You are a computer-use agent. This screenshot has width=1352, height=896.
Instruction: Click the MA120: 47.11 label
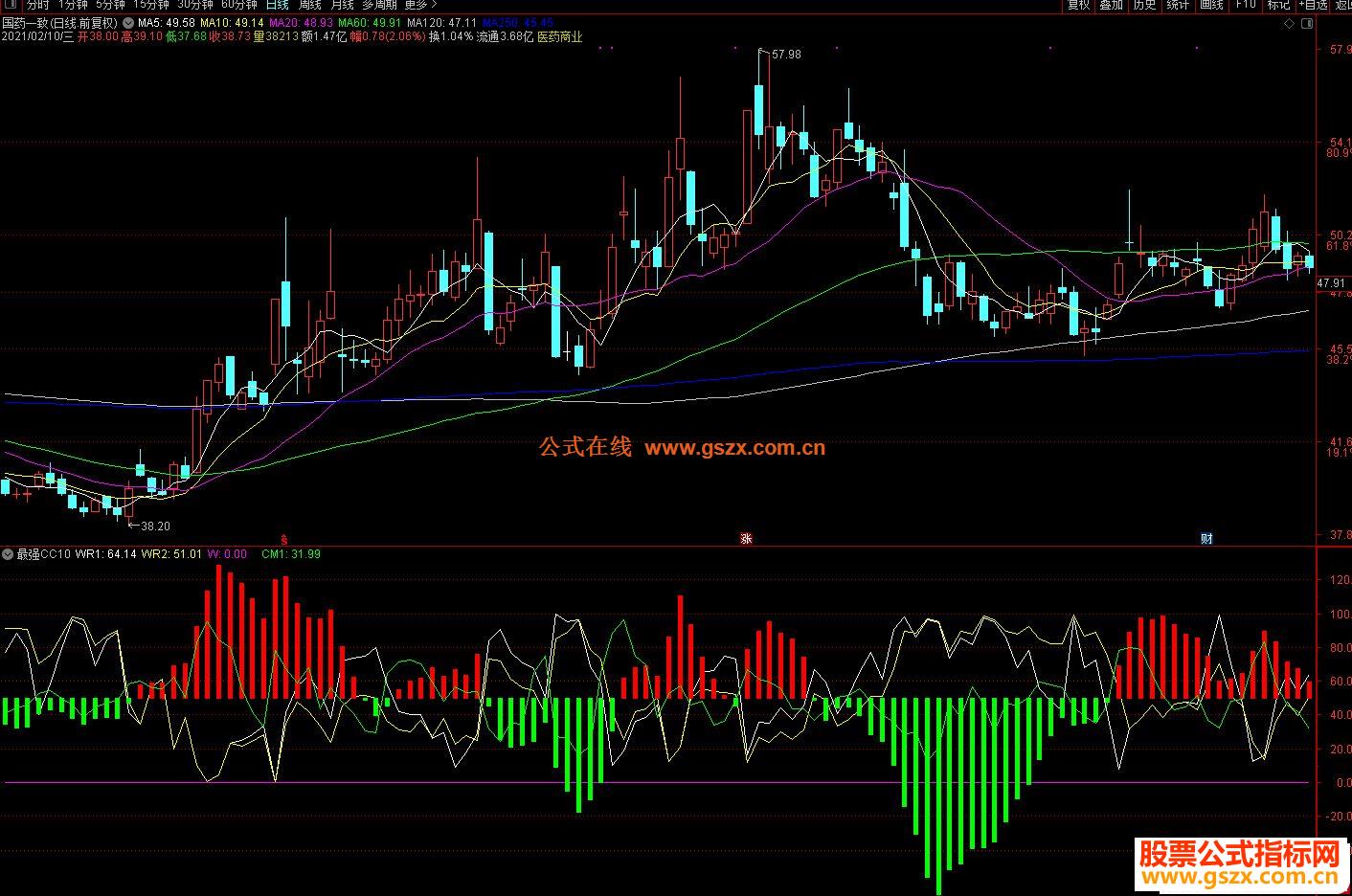[441, 23]
